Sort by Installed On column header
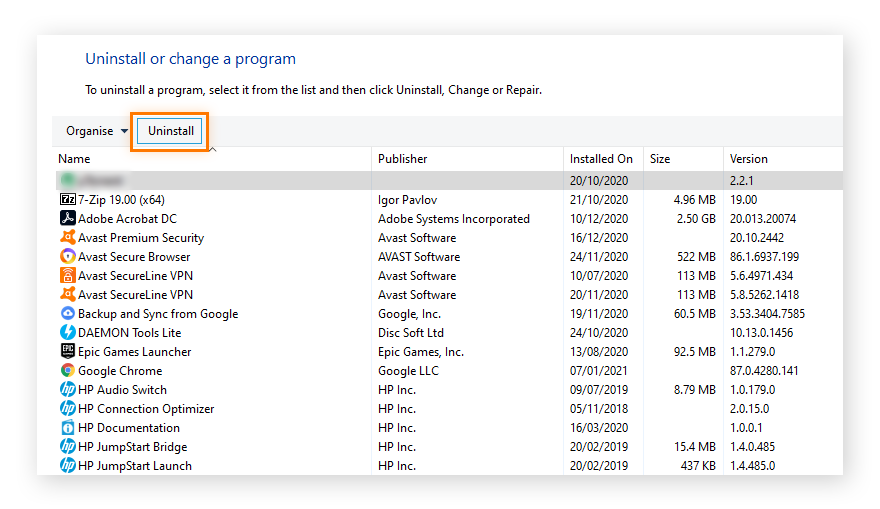Viewport: 880px width, 509px height. point(601,159)
